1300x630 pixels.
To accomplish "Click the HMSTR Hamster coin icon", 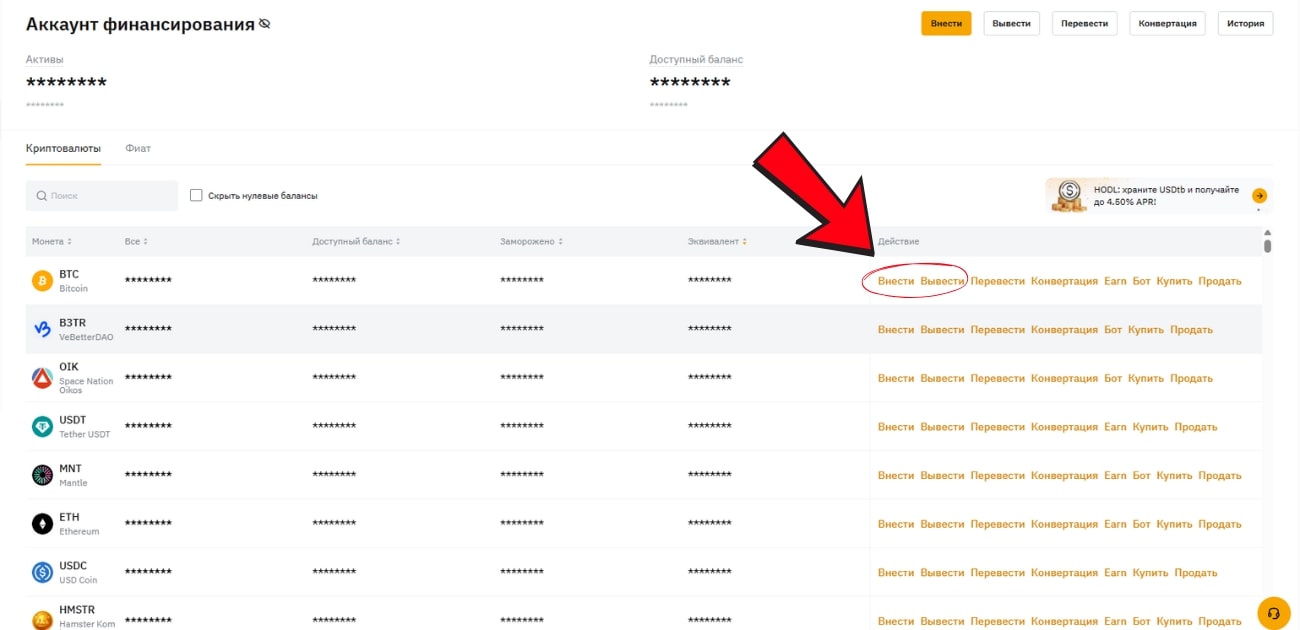I will pyautogui.click(x=42, y=620).
